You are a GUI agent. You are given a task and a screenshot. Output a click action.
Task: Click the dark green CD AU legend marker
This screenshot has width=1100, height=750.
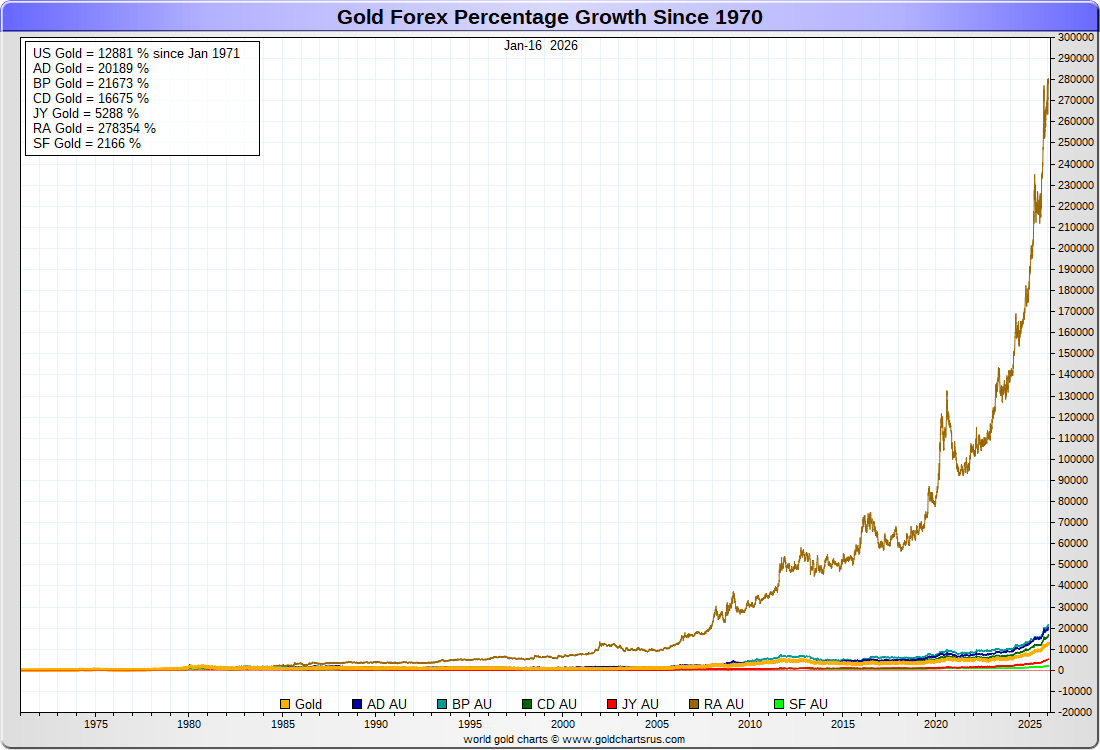pyautogui.click(x=526, y=704)
